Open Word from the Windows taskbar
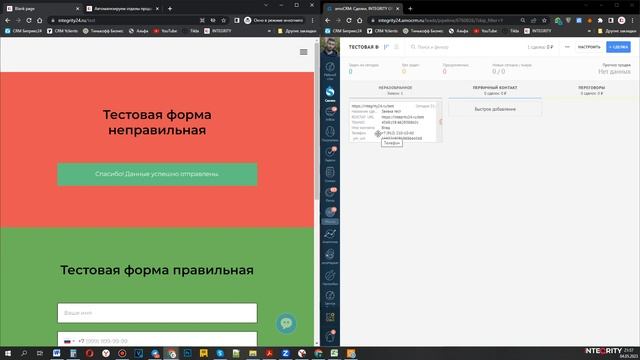 pos(56,353)
